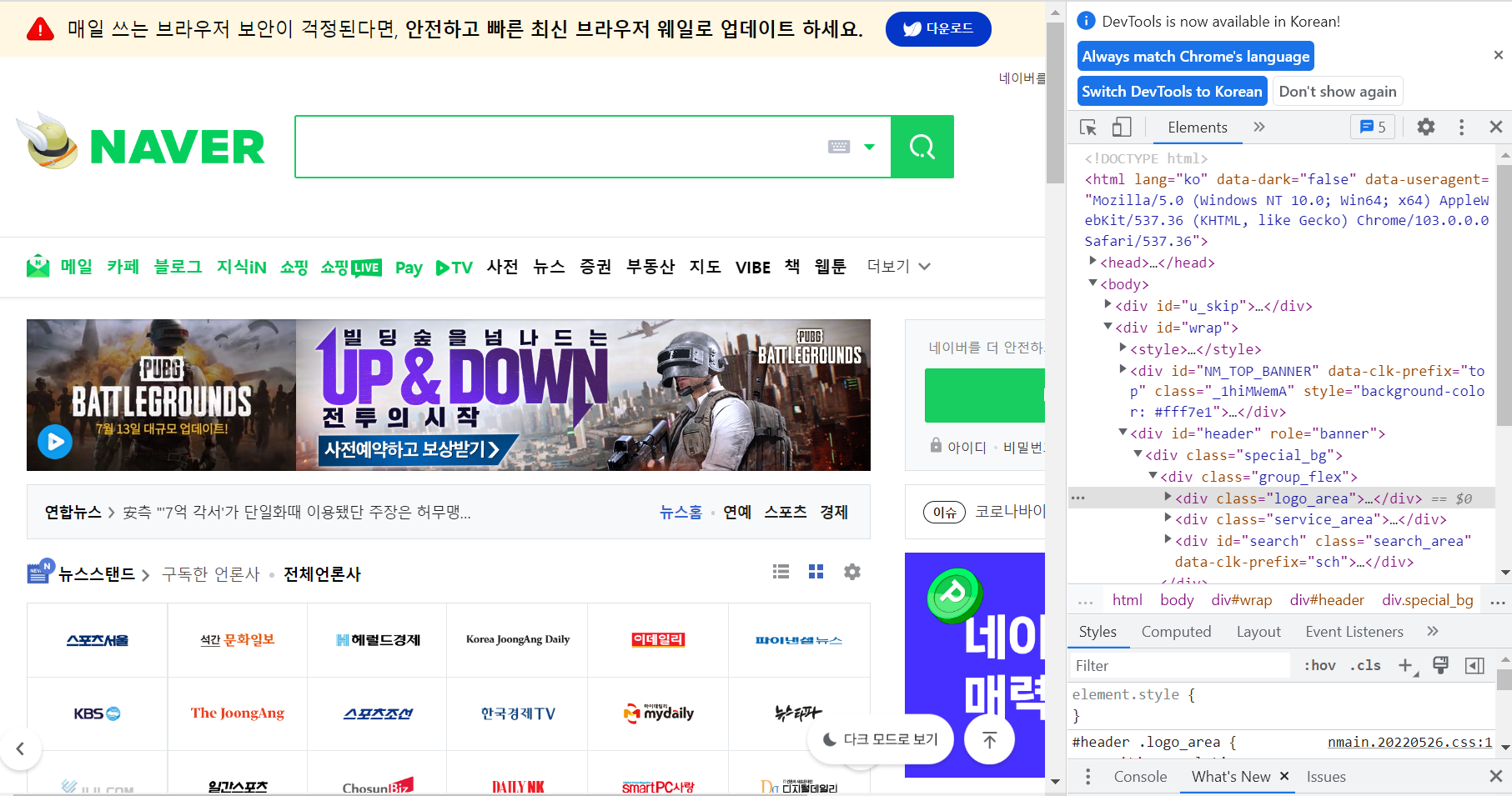Viewport: 1512px width, 796px height.
Task: Collapse the div#wrap tree node
Action: click(1108, 328)
